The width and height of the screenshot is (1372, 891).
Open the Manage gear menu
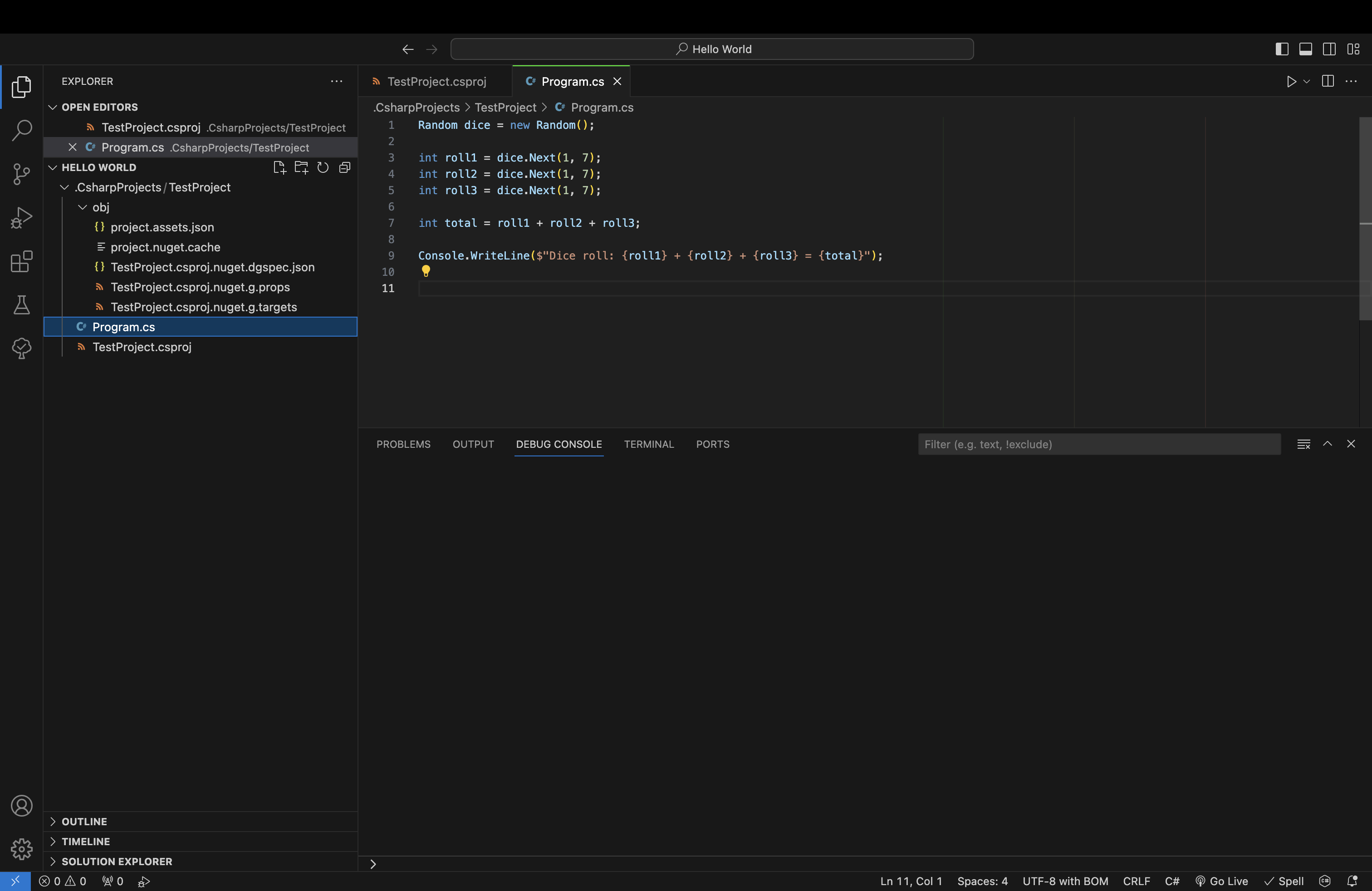(21, 849)
